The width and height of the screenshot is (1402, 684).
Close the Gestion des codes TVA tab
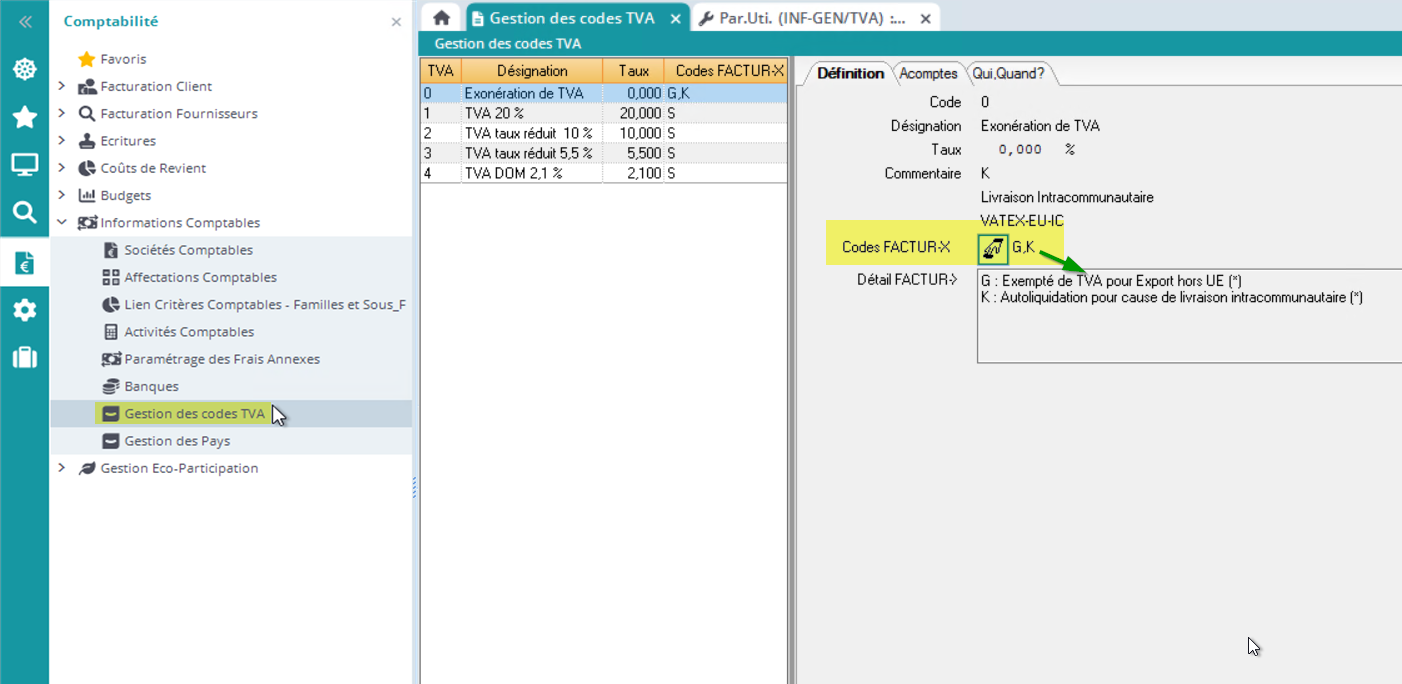[x=676, y=18]
